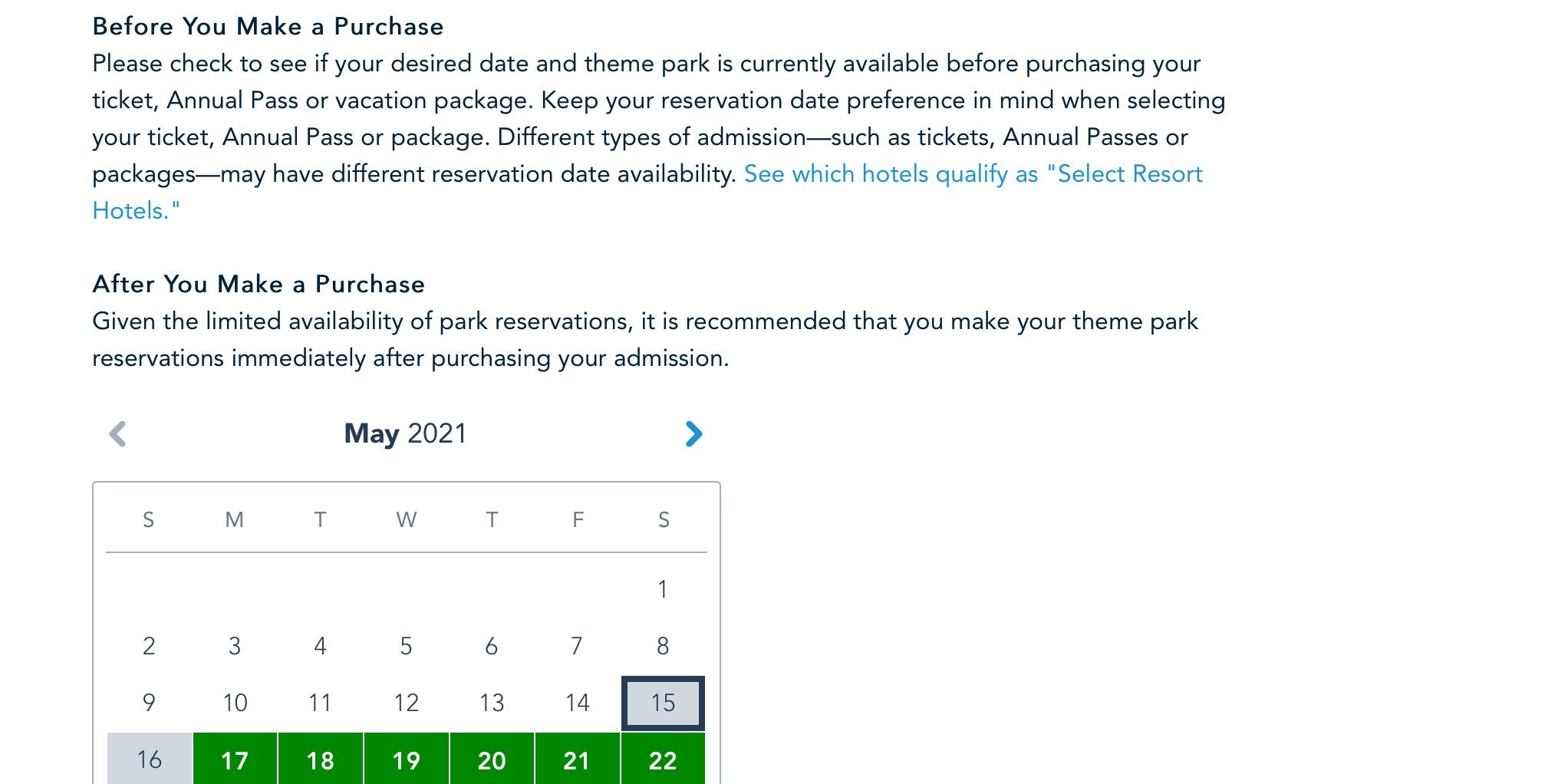Pick May 20 in the calendar
Viewport: 1568px width, 784px height.
point(492,759)
